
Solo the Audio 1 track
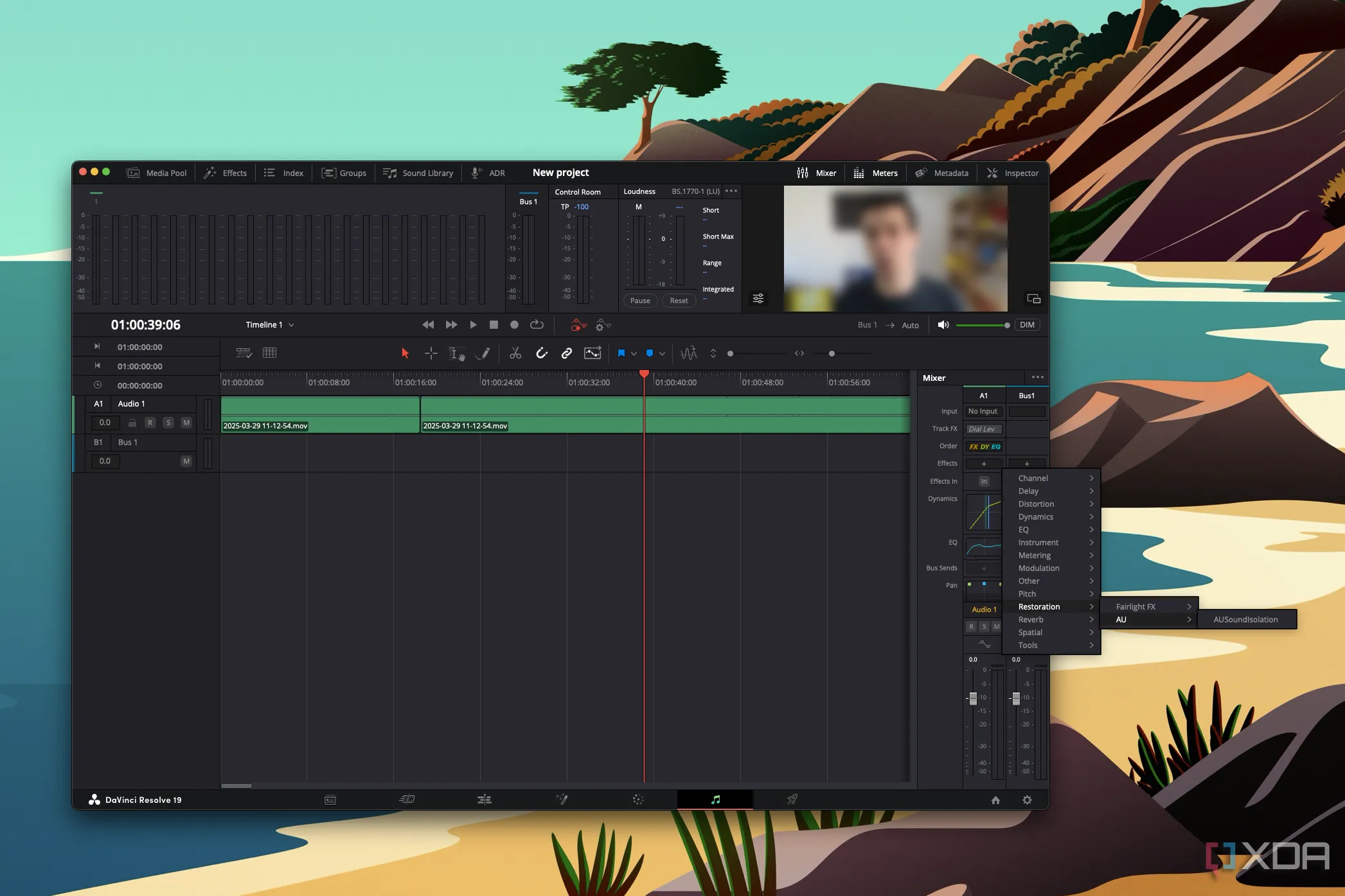coord(168,423)
